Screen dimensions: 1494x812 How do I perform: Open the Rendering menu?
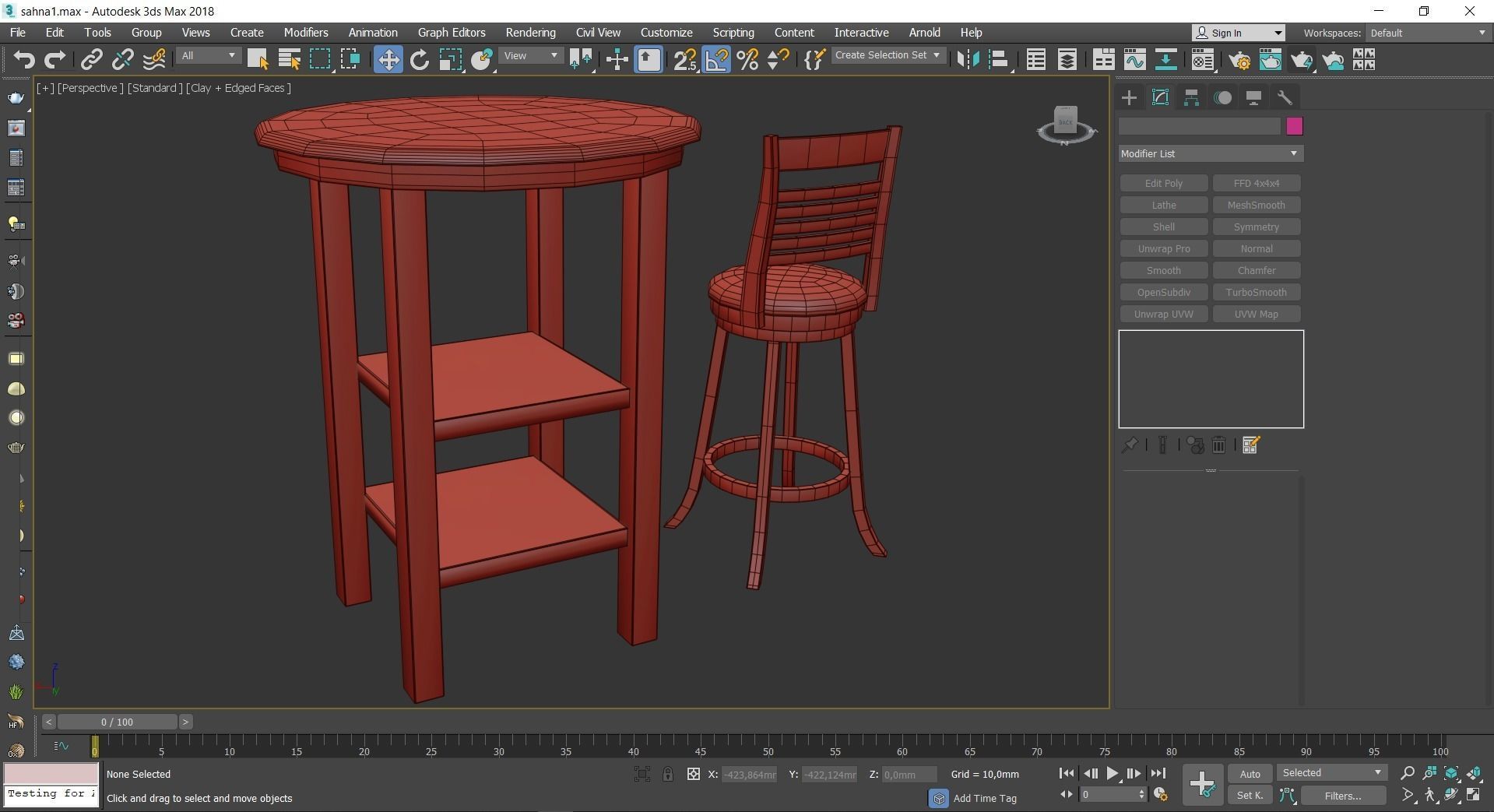[x=530, y=33]
